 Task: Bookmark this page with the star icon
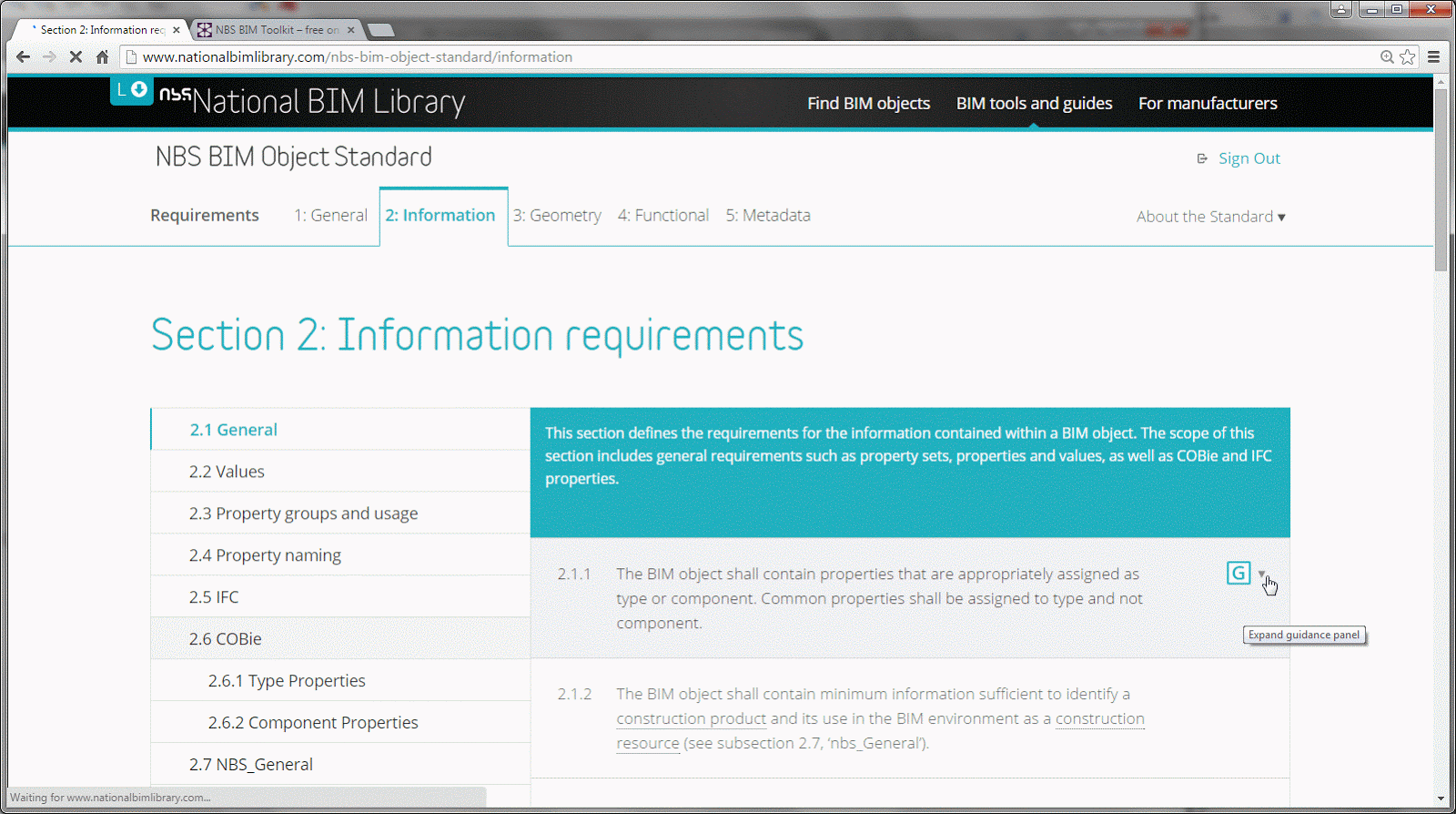pos(1408,56)
